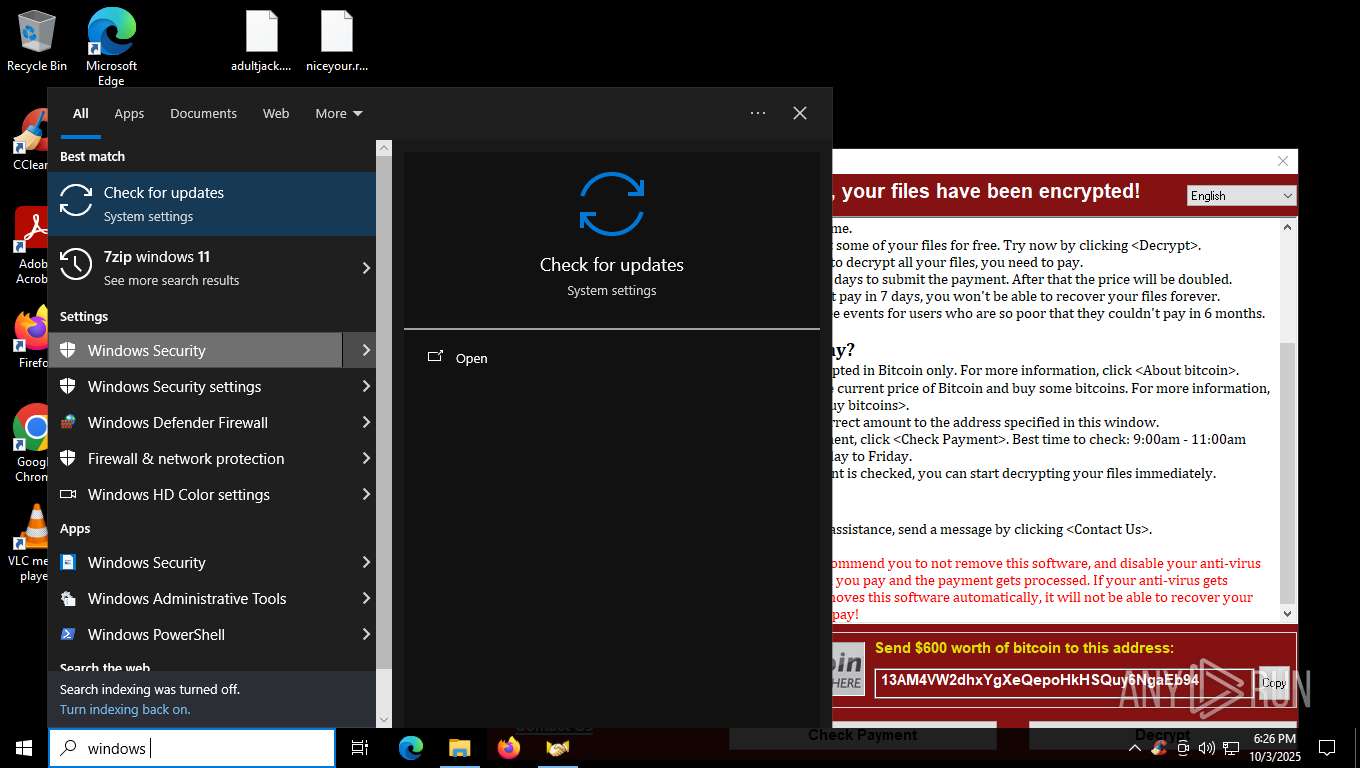Click the Windows PowerShell icon
The image size is (1360, 768).
click(x=68, y=634)
